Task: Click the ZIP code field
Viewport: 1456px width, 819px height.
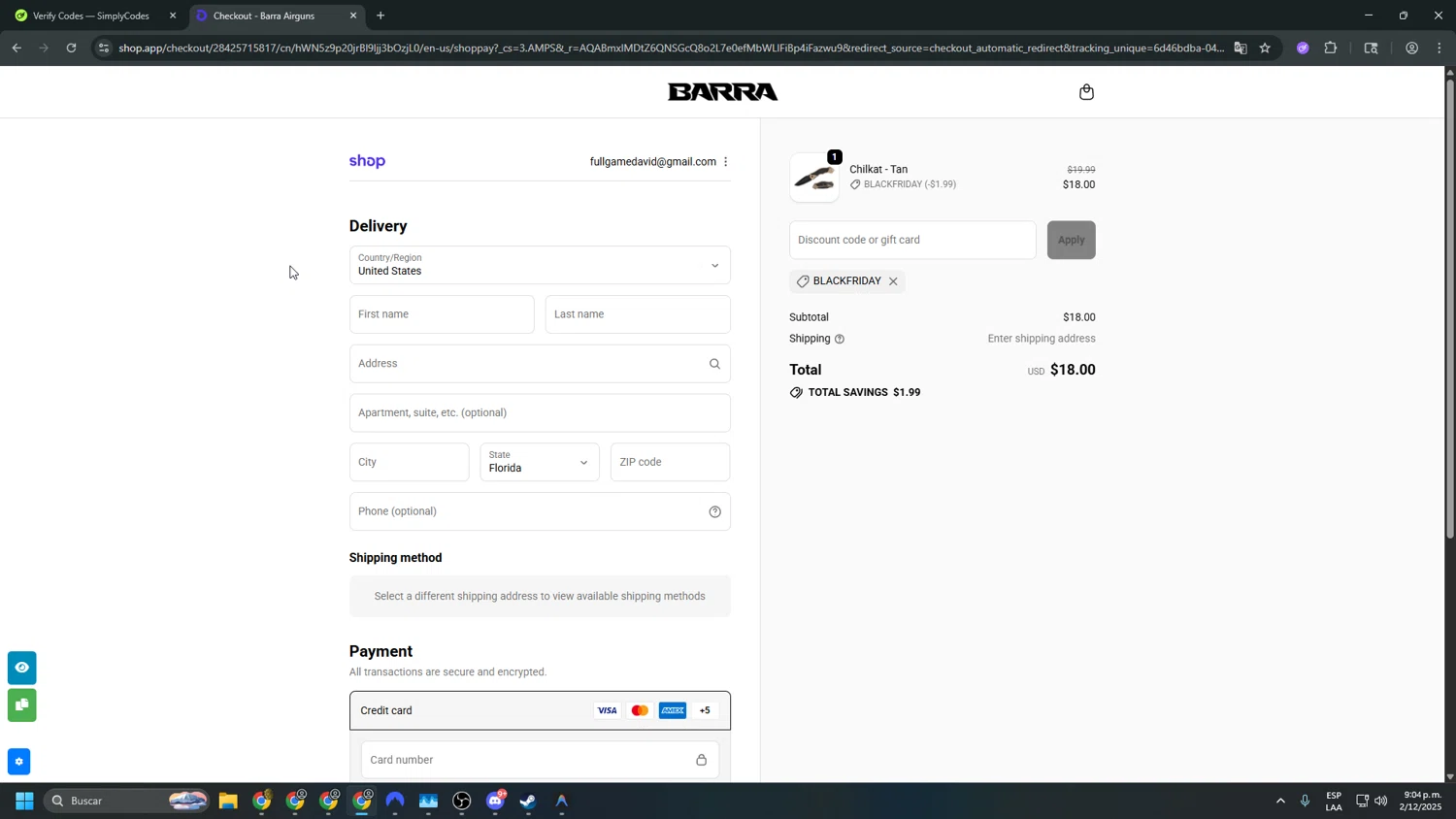Action: 670,462
